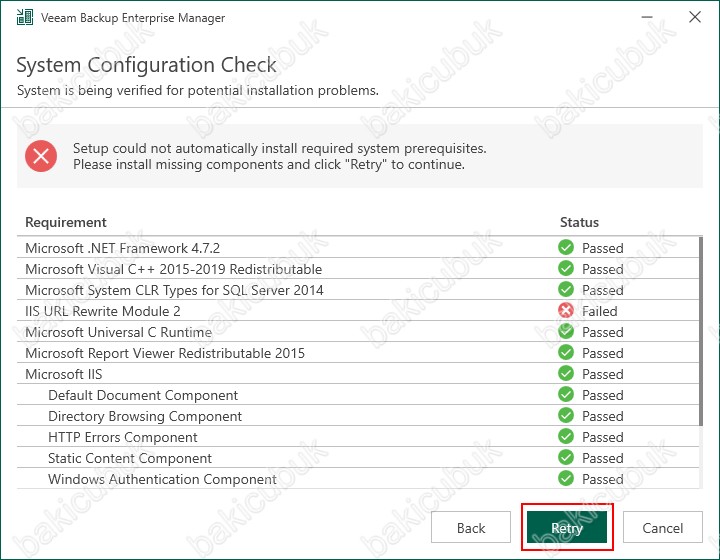Click the red error icon in banner

click(x=41, y=156)
